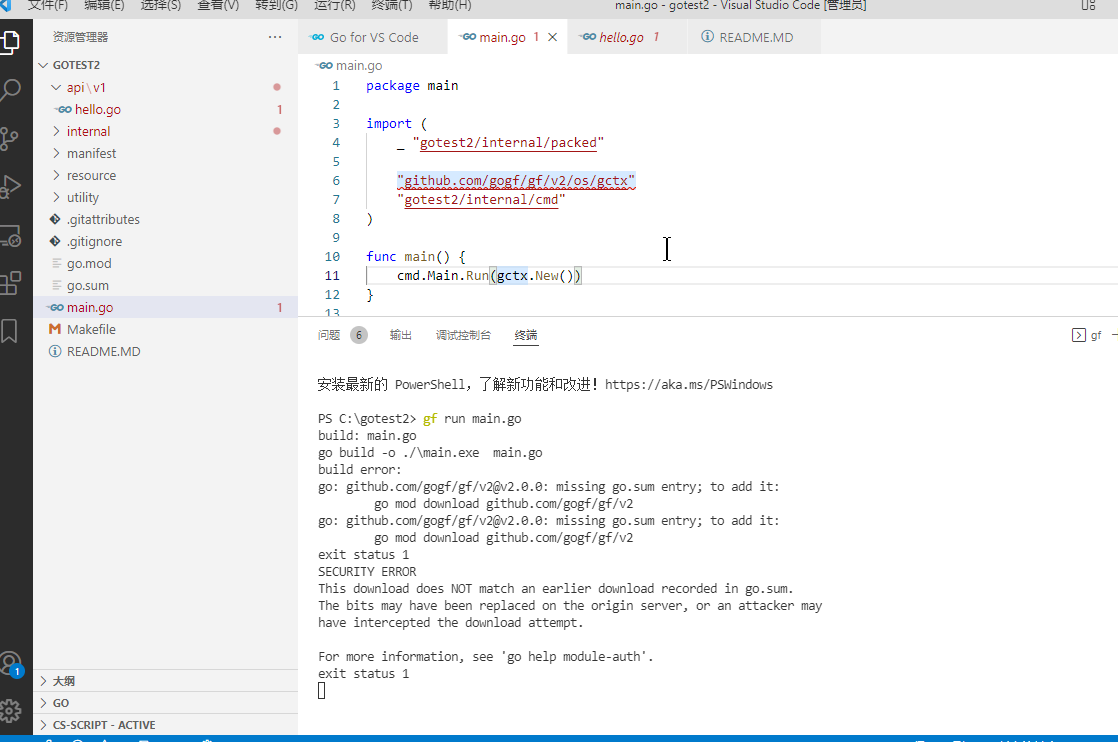Open the Source Control view
Image resolution: width=1118 pixels, height=742 pixels.
(x=14, y=138)
